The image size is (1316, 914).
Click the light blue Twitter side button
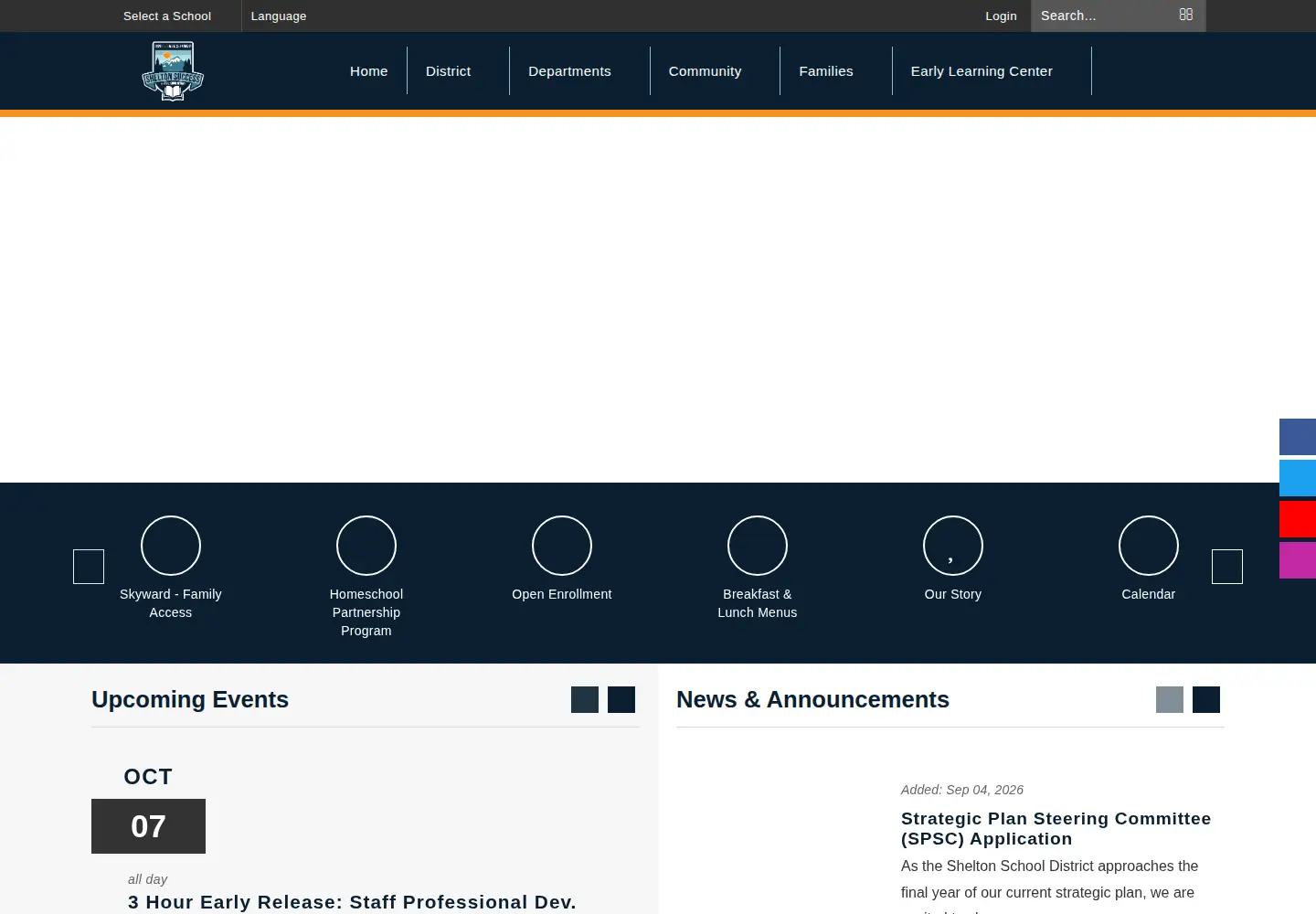click(1298, 478)
